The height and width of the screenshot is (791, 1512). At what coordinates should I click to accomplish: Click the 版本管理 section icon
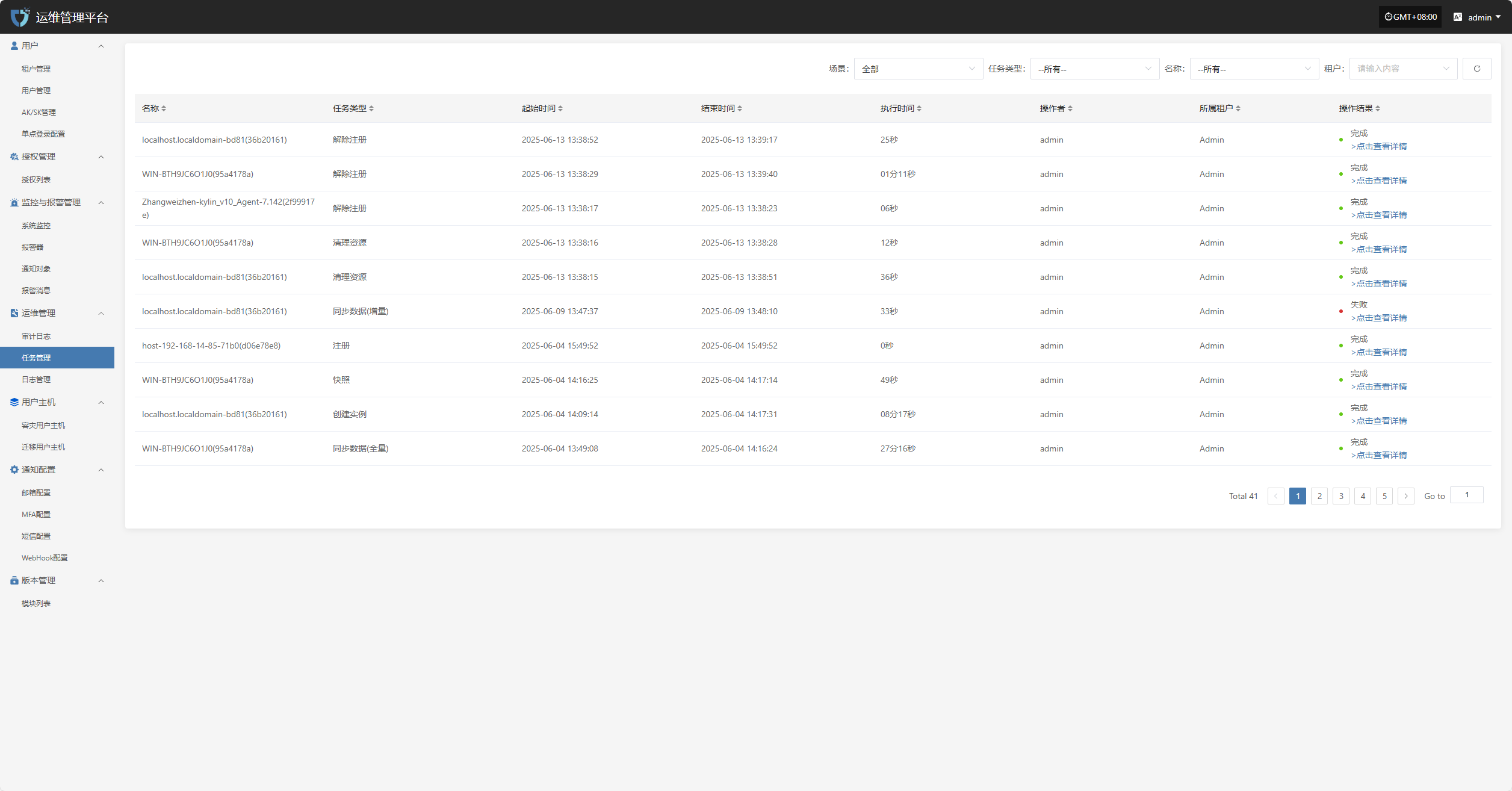click(x=14, y=580)
